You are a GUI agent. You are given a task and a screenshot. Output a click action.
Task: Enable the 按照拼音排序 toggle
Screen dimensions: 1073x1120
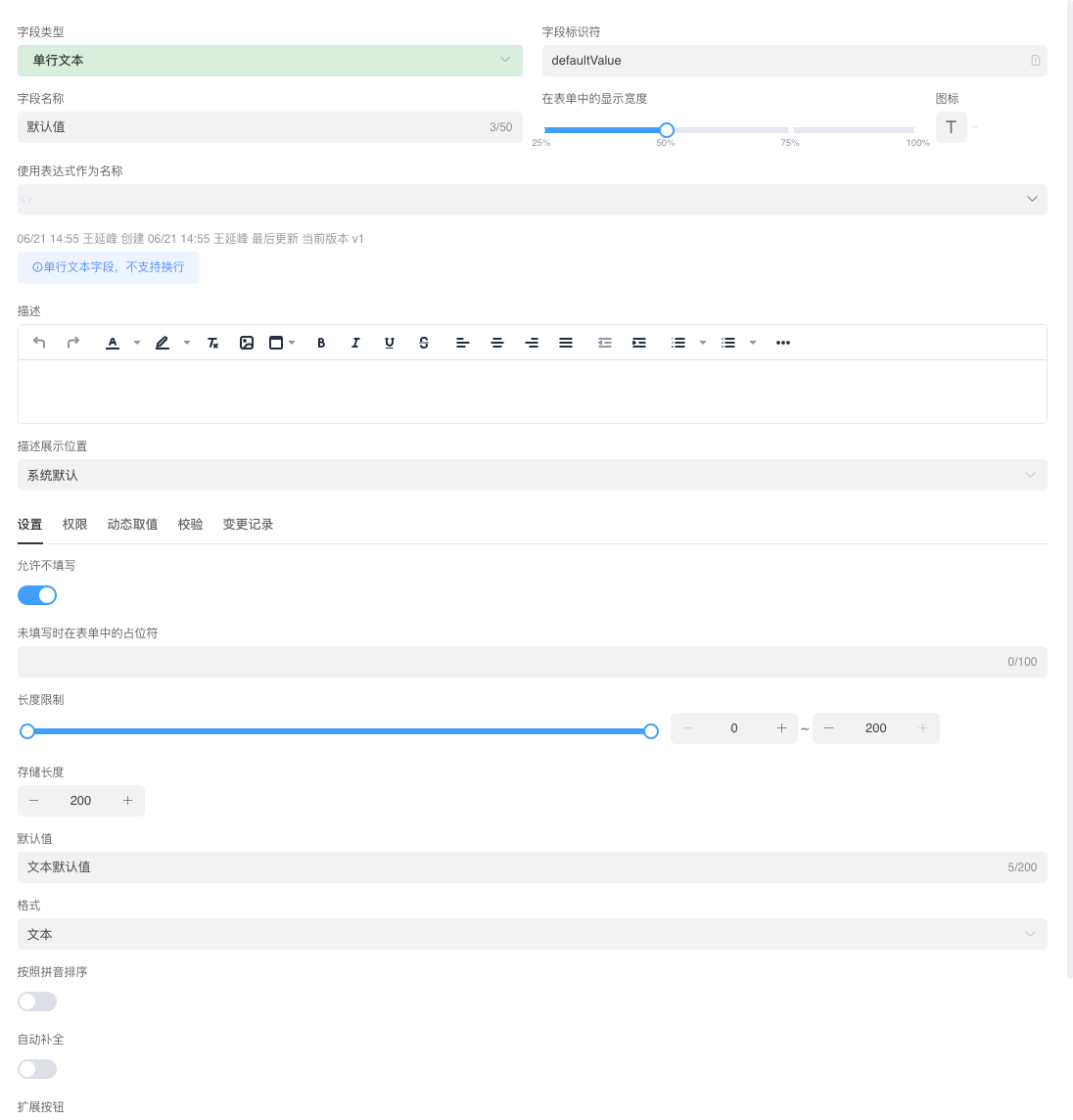pos(37,1002)
